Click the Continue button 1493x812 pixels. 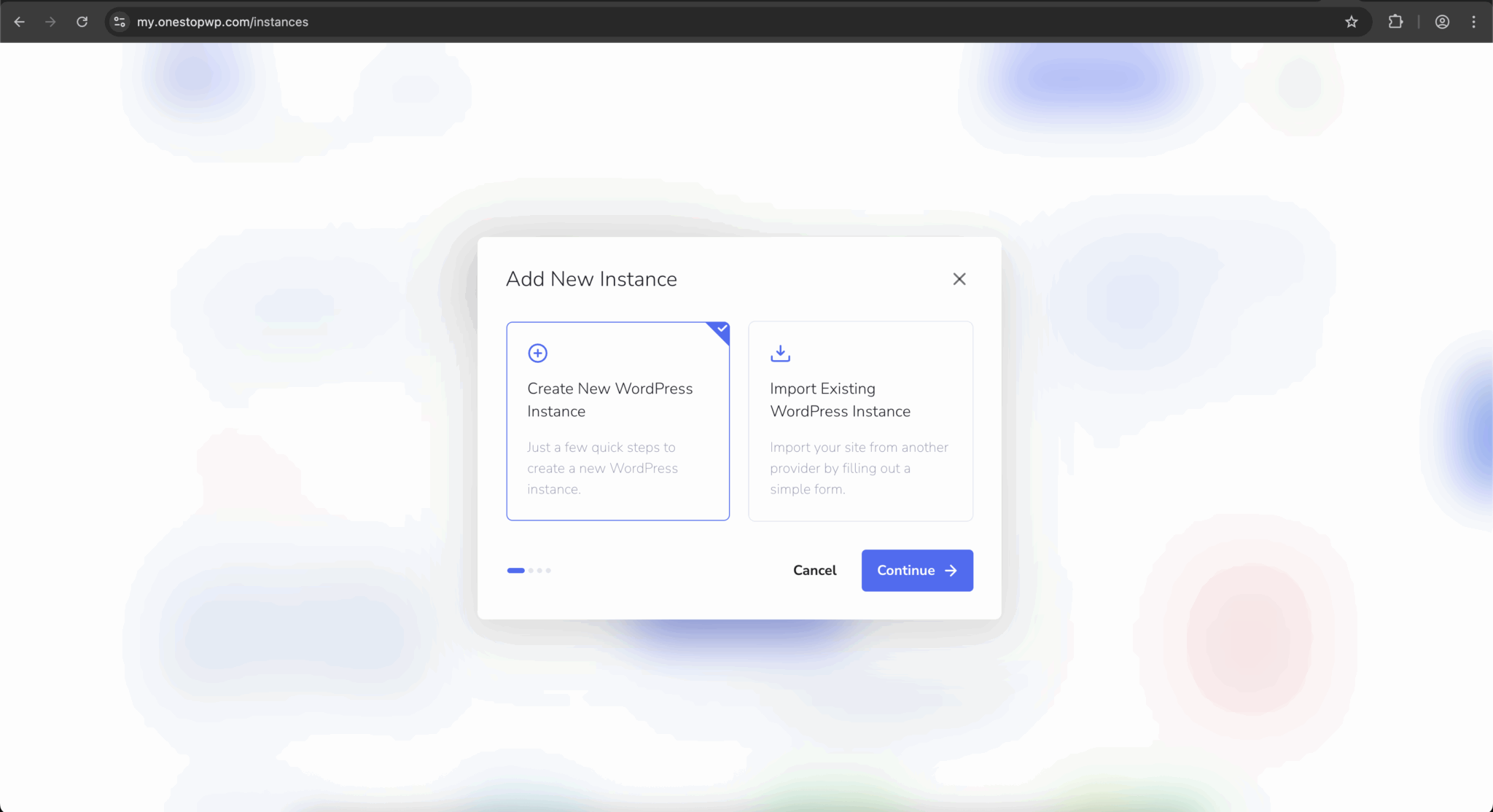[916, 570]
